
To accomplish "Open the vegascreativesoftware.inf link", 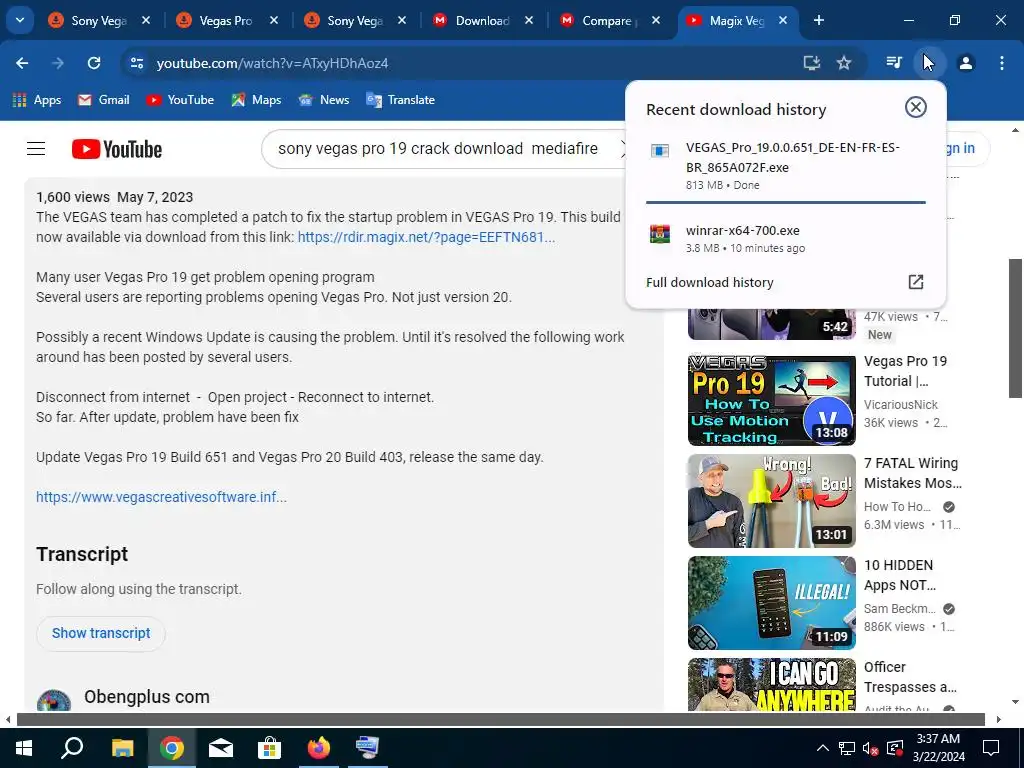I will tap(161, 497).
